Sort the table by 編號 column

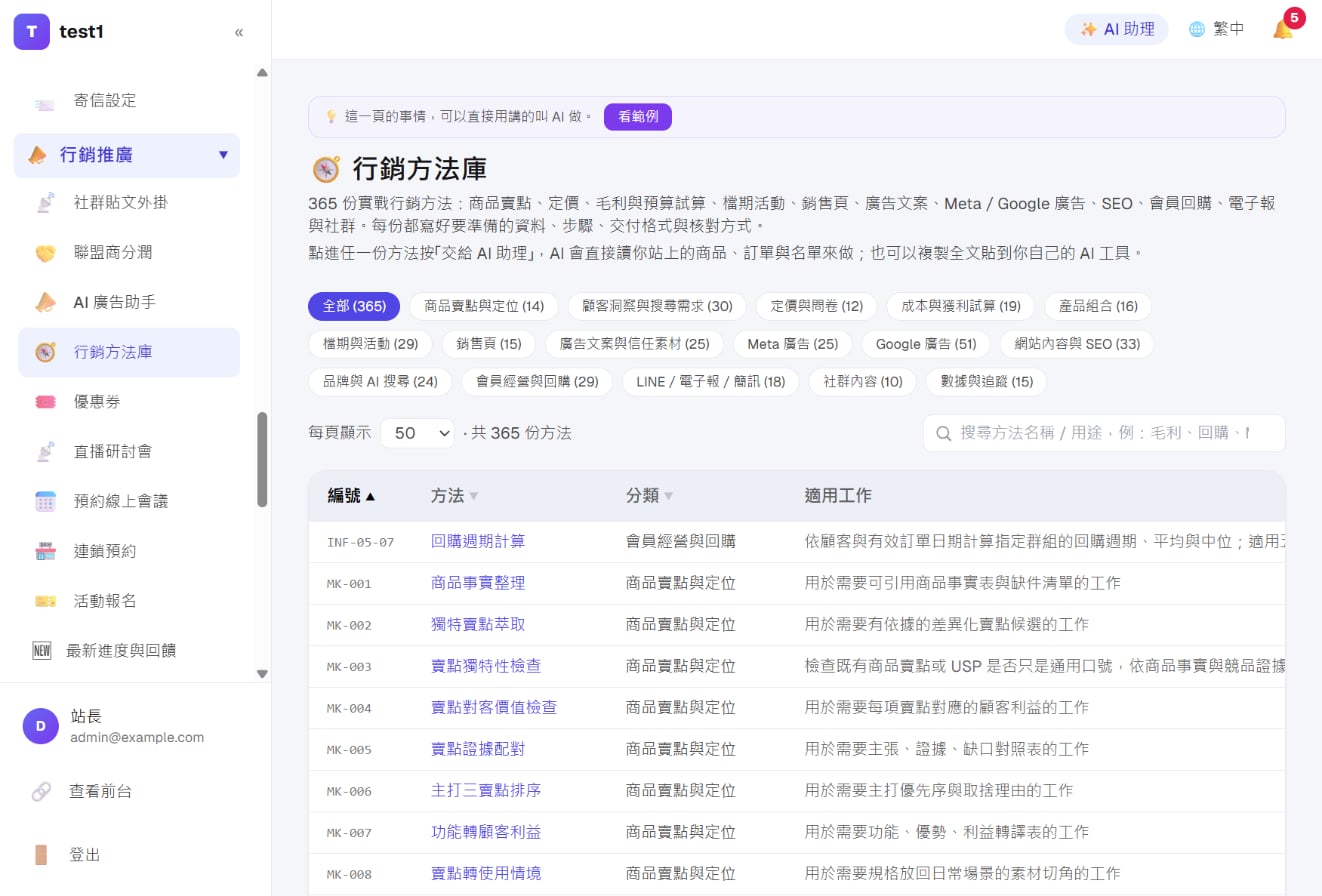click(351, 496)
